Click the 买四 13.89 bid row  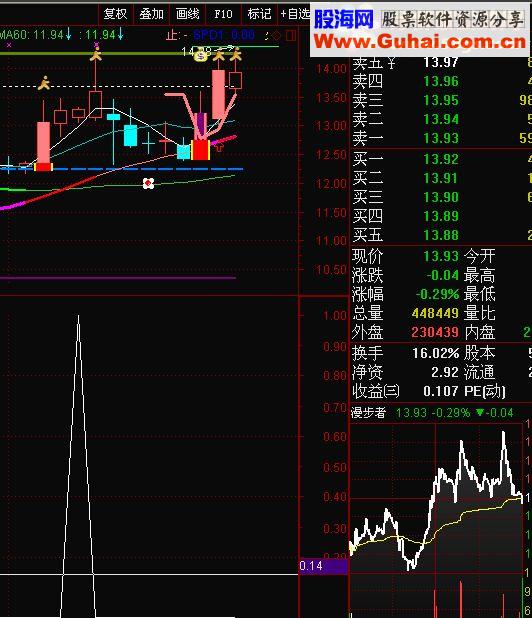tap(441, 216)
